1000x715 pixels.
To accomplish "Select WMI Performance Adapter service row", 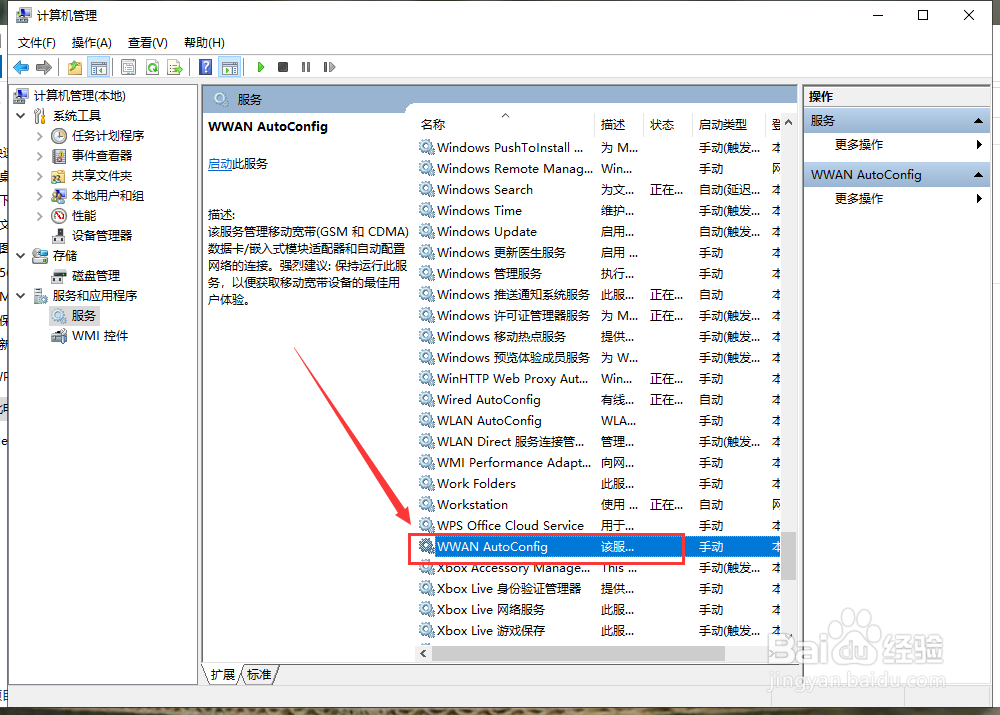I will tap(599, 462).
